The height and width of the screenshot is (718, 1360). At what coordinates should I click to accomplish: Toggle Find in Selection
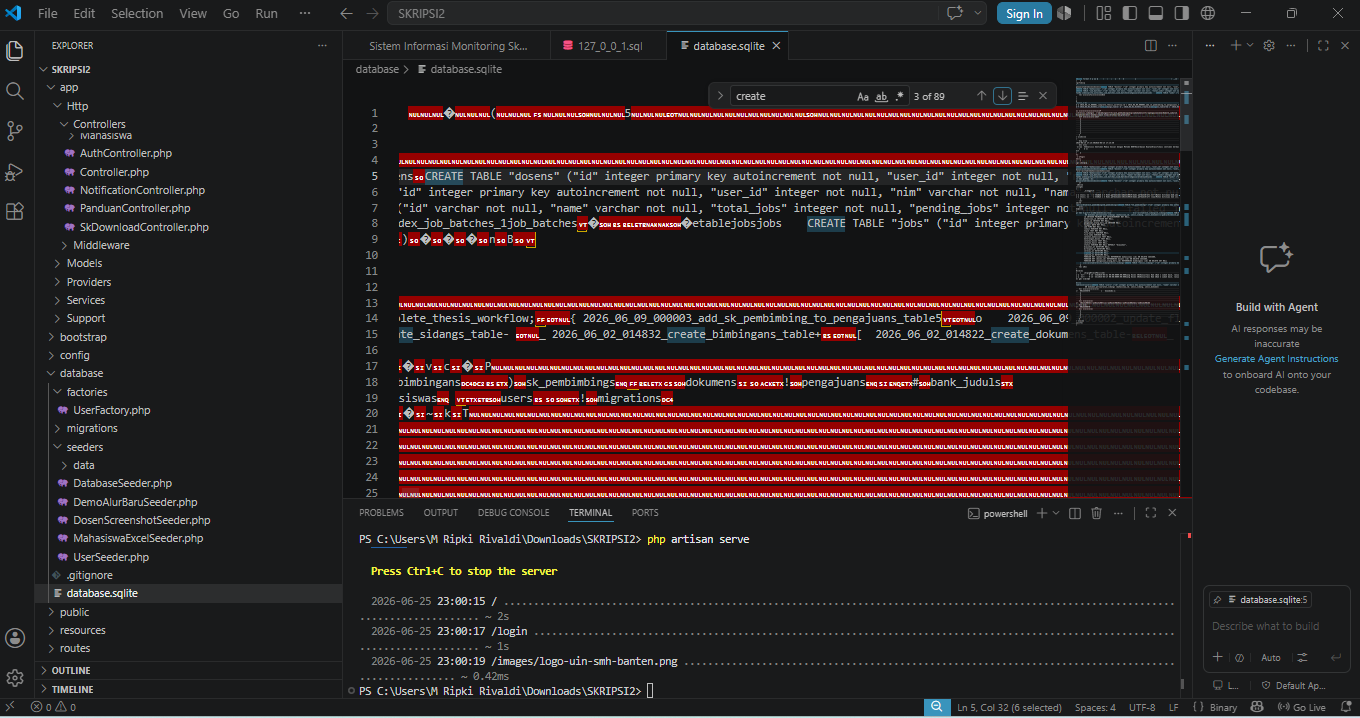tap(1023, 96)
